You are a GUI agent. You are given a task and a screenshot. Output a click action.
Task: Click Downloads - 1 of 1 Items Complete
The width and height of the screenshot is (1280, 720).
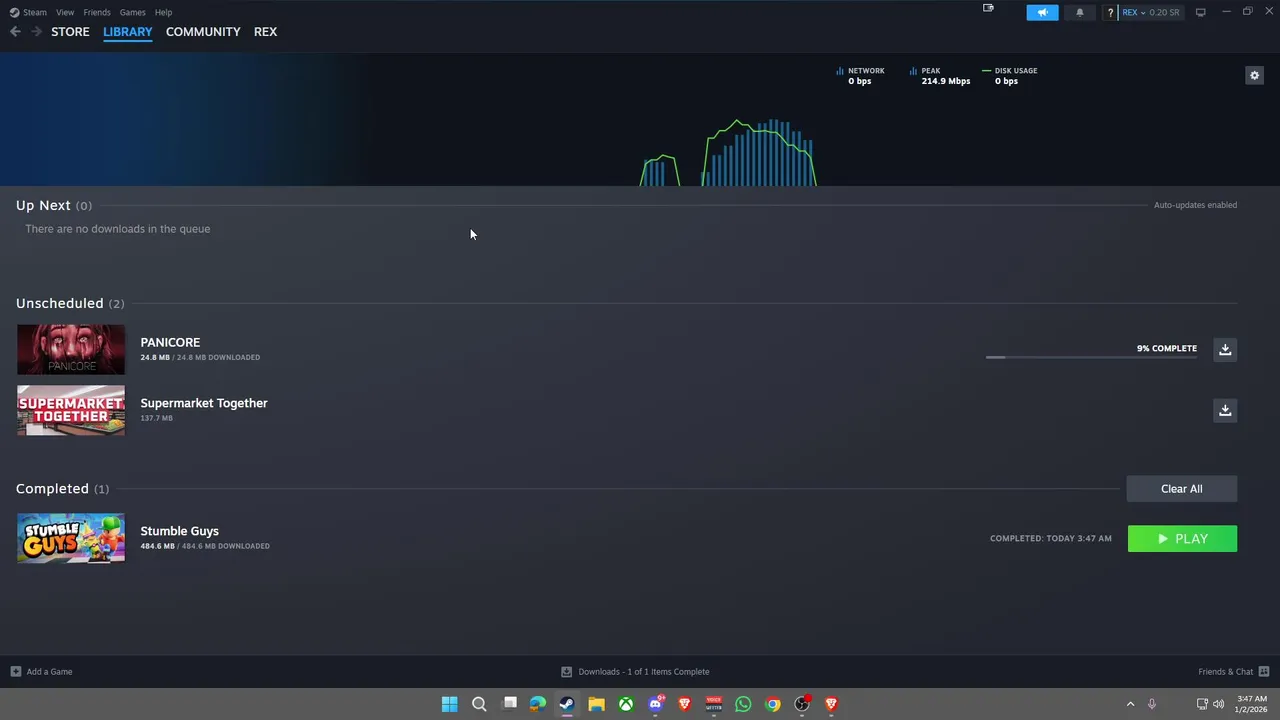[644, 672]
